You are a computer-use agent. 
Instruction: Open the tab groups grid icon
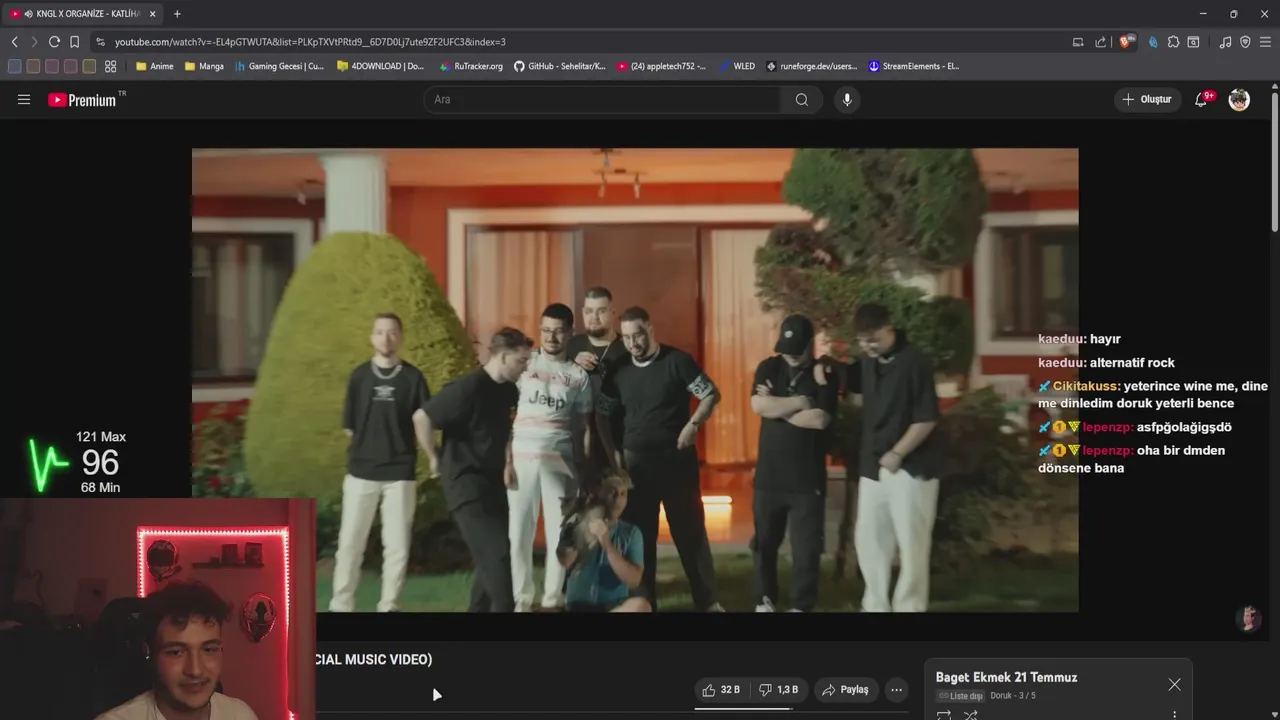[110, 66]
